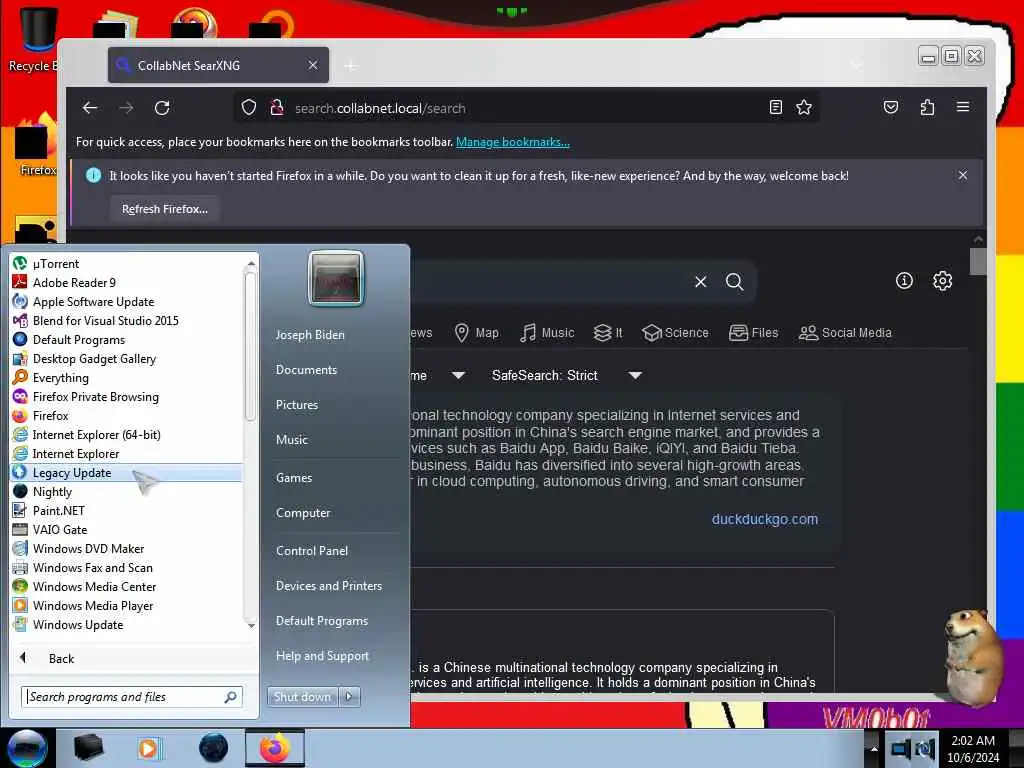The height and width of the screenshot is (768, 1024).
Task: Expand the SafeSearch: Strict dropdown
Action: pyautogui.click(x=567, y=375)
